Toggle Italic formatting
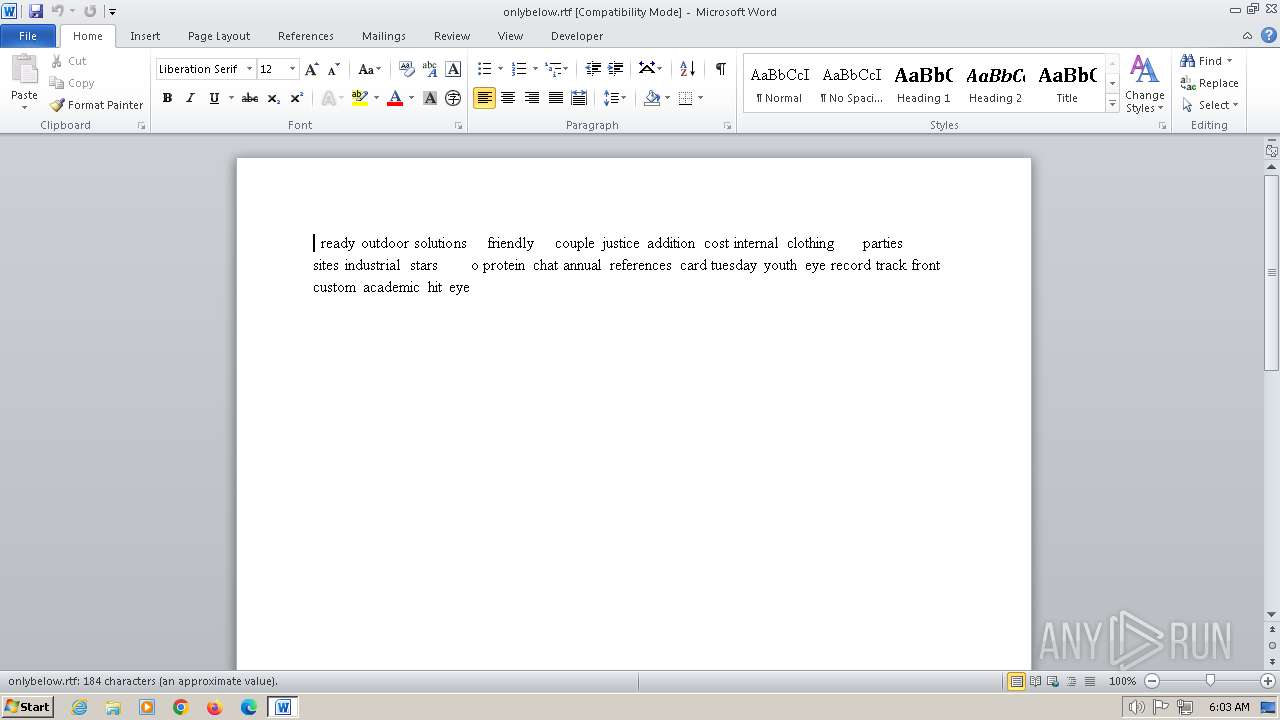Image resolution: width=1280 pixels, height=720 pixels. 190,98
